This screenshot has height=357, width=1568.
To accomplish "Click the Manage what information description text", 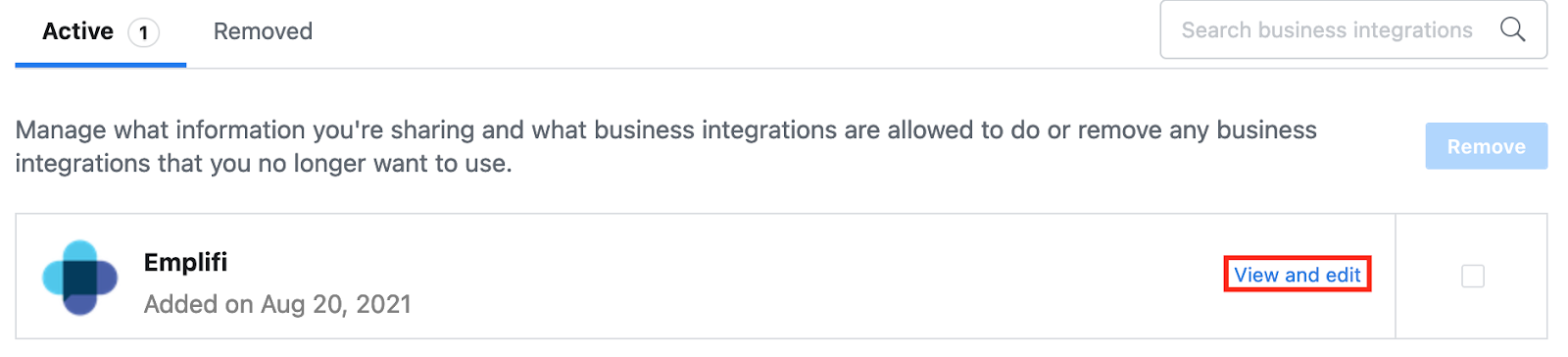I will coord(666,146).
